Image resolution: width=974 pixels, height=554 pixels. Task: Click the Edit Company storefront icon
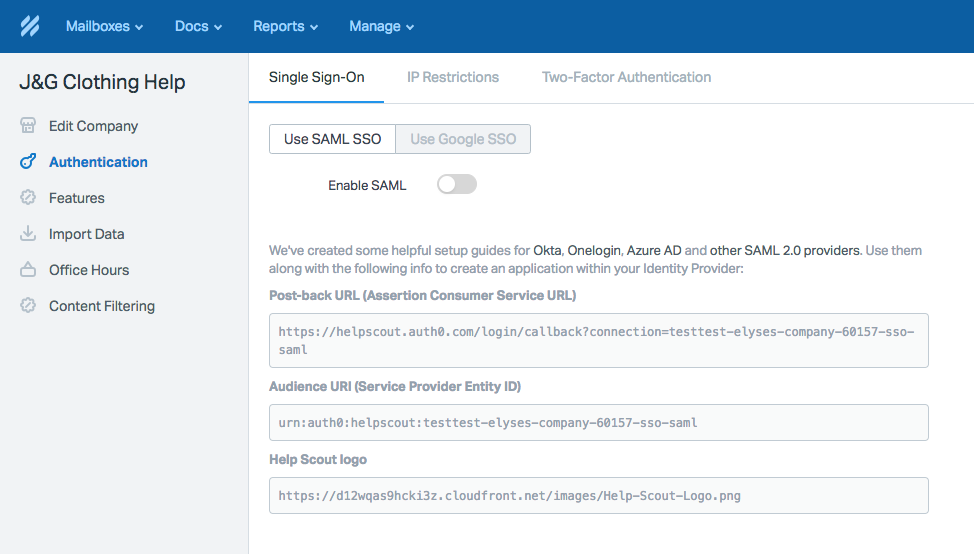coord(28,126)
